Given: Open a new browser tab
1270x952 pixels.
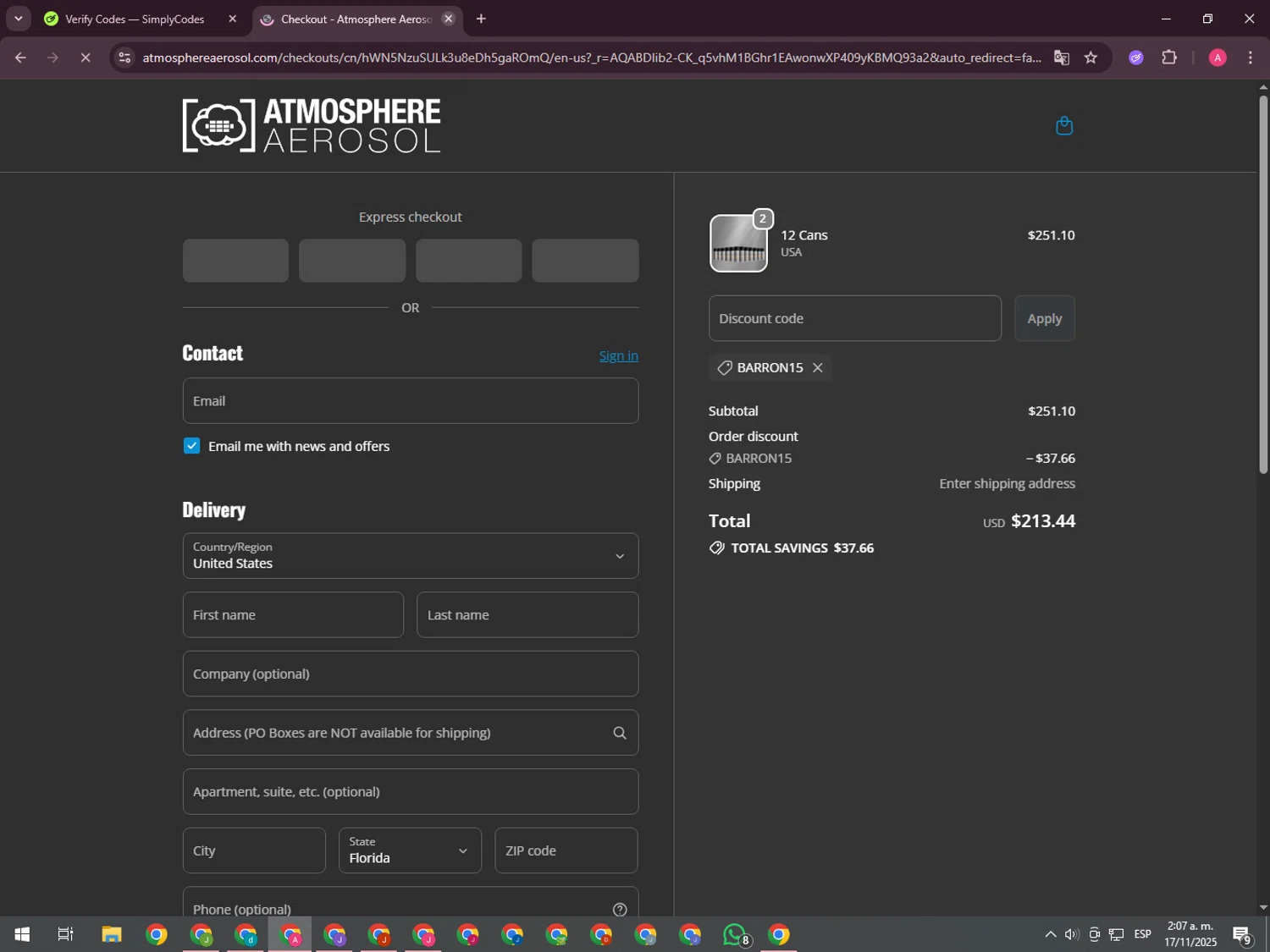Looking at the screenshot, I should (481, 19).
